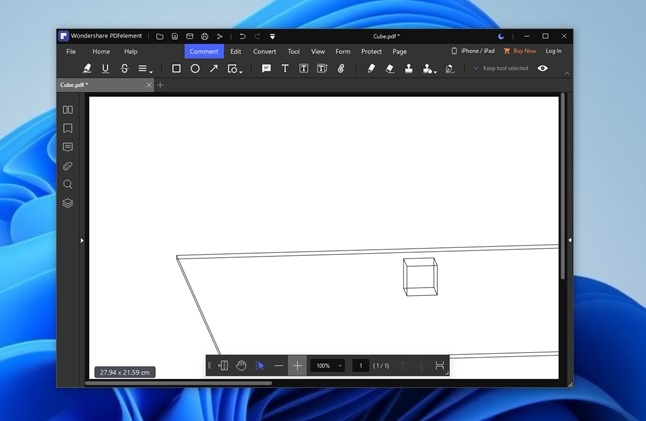Open the bookmarks panel
The image size is (646, 421).
pyautogui.click(x=68, y=128)
